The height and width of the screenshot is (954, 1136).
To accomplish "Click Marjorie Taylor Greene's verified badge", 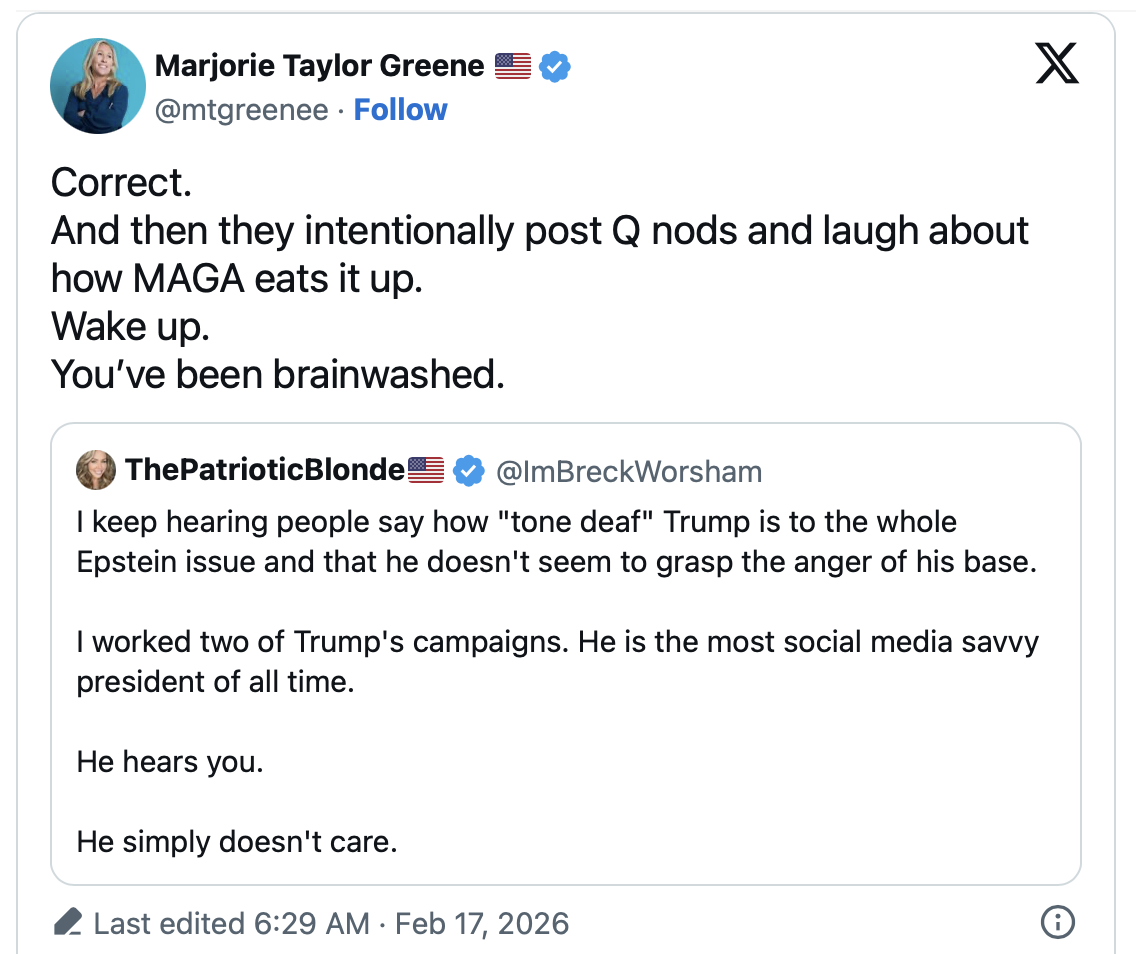I will [555, 67].
